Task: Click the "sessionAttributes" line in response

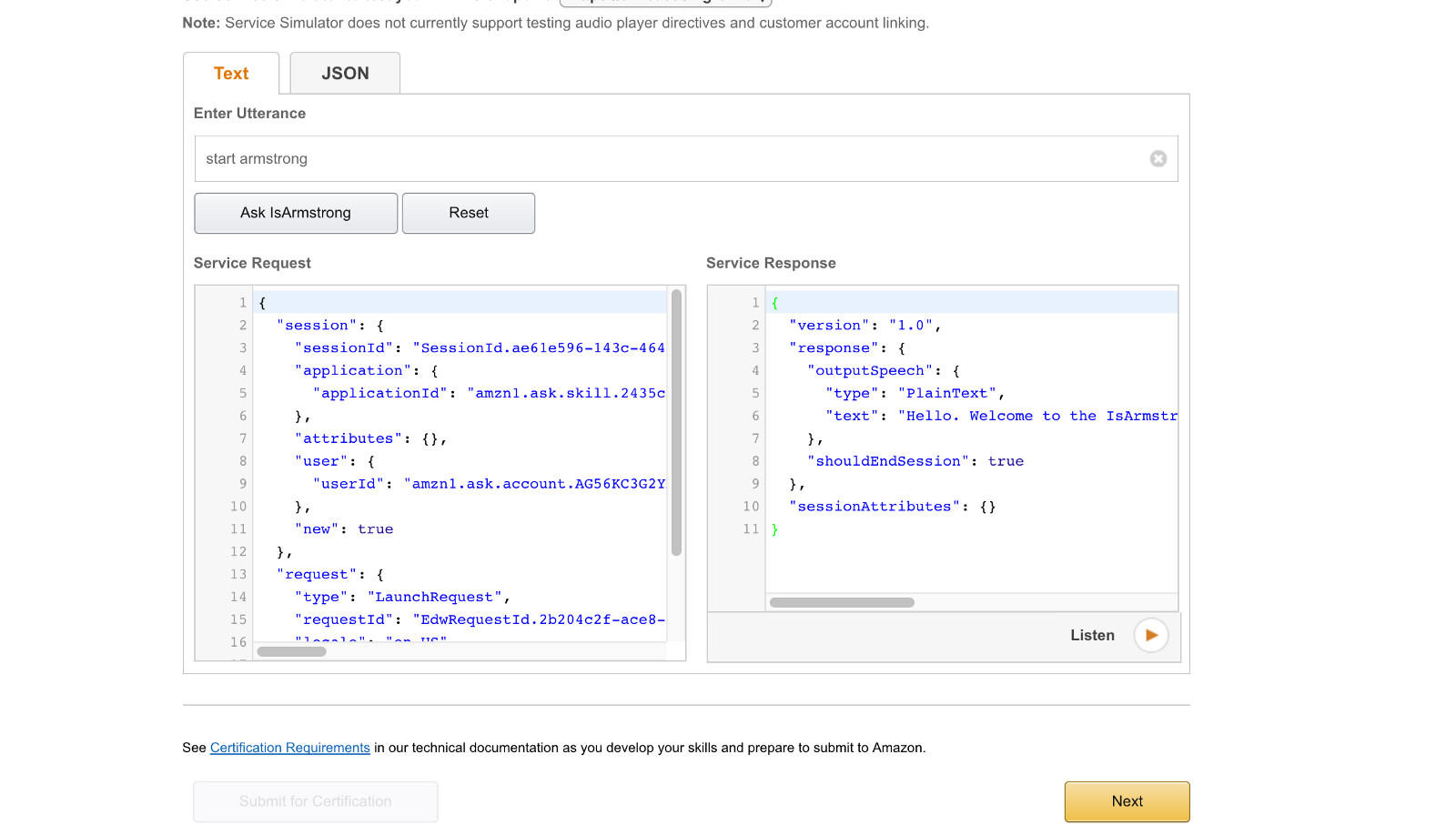Action: 892,507
